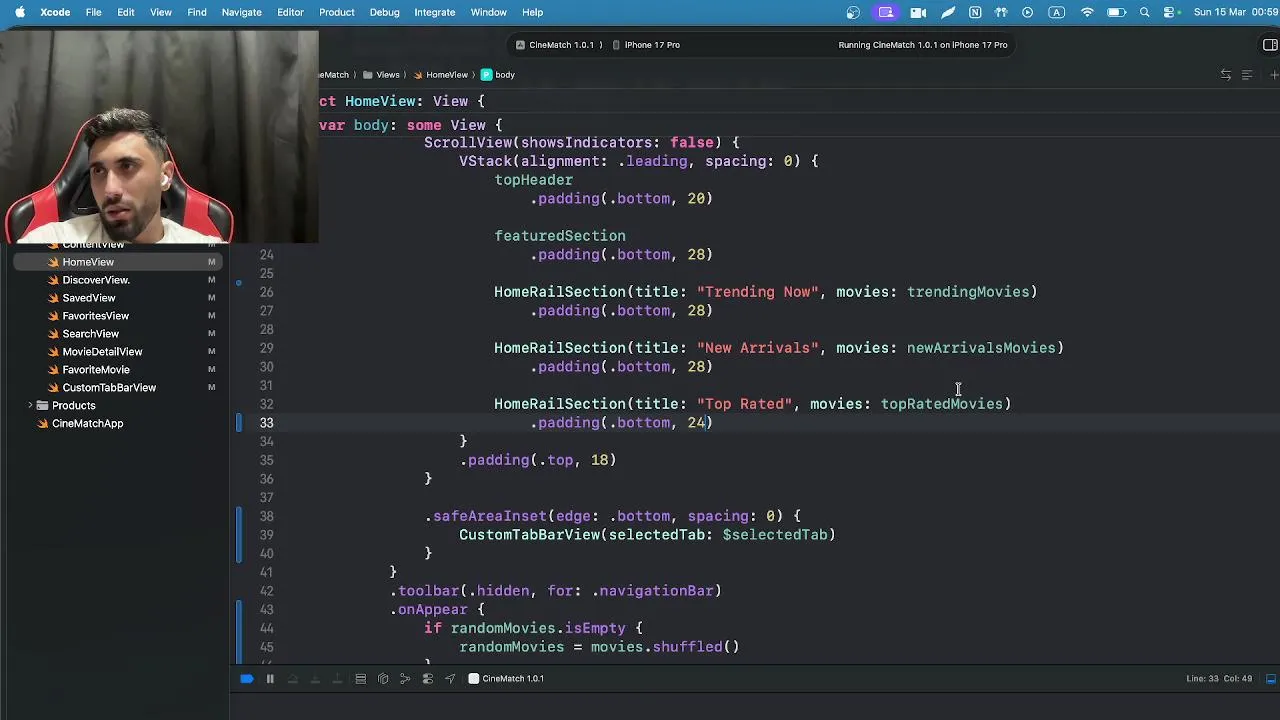
Task: Open the Window menu
Action: (x=489, y=12)
